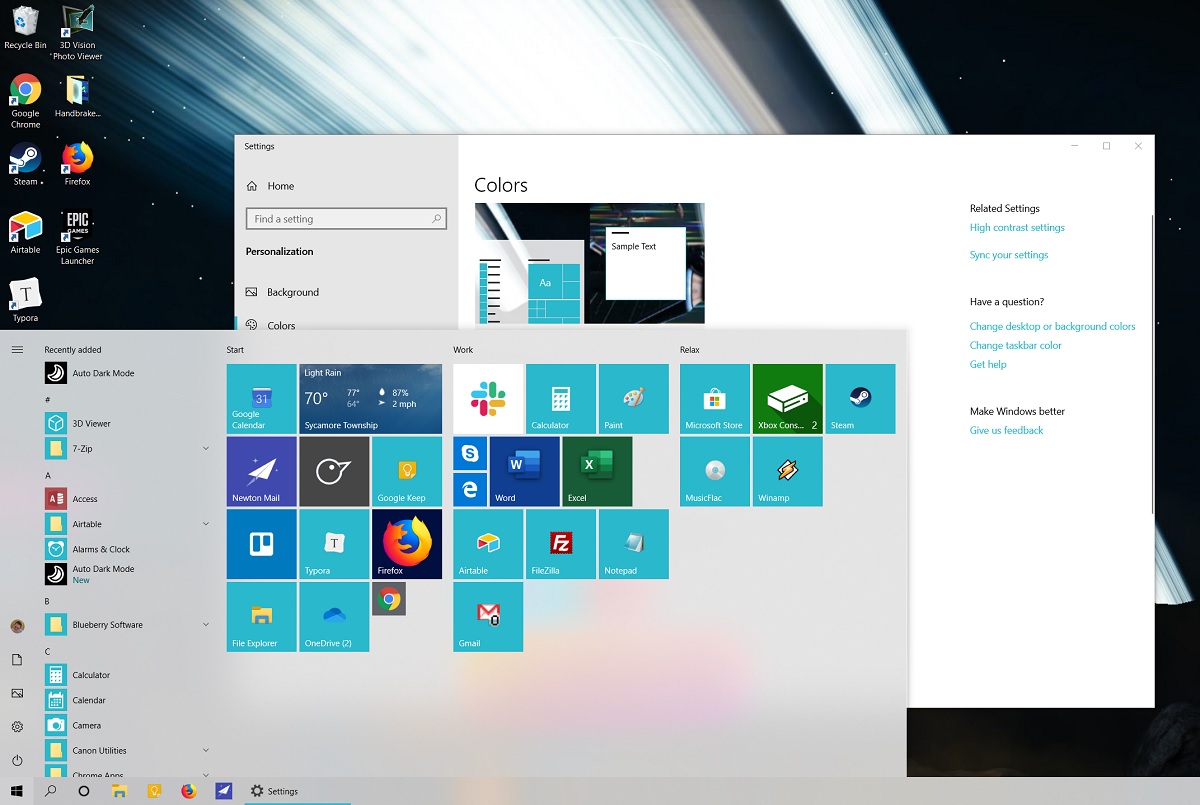
Task: Launch the Xbox Console tile
Action: [788, 399]
